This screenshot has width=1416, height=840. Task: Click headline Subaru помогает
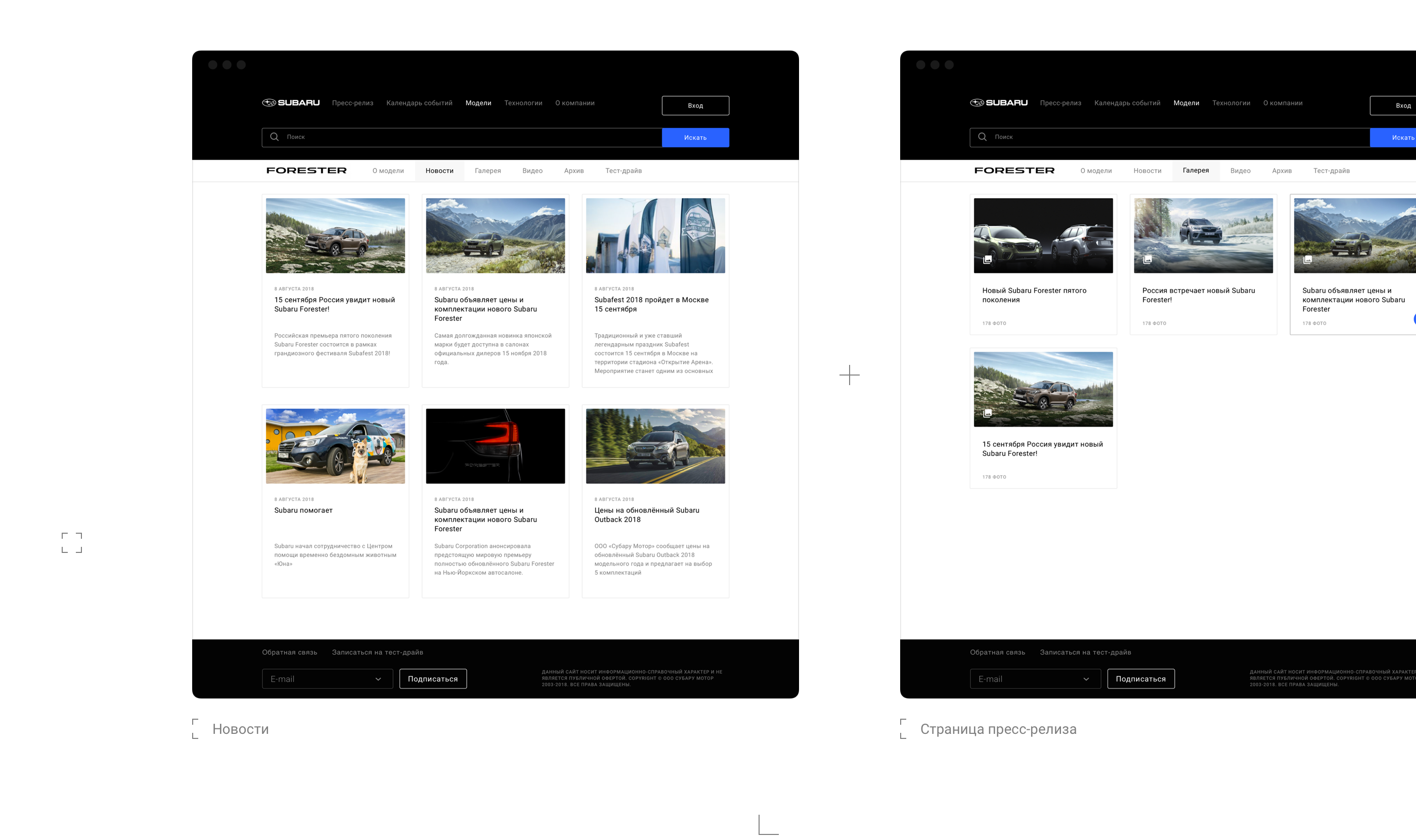[303, 510]
